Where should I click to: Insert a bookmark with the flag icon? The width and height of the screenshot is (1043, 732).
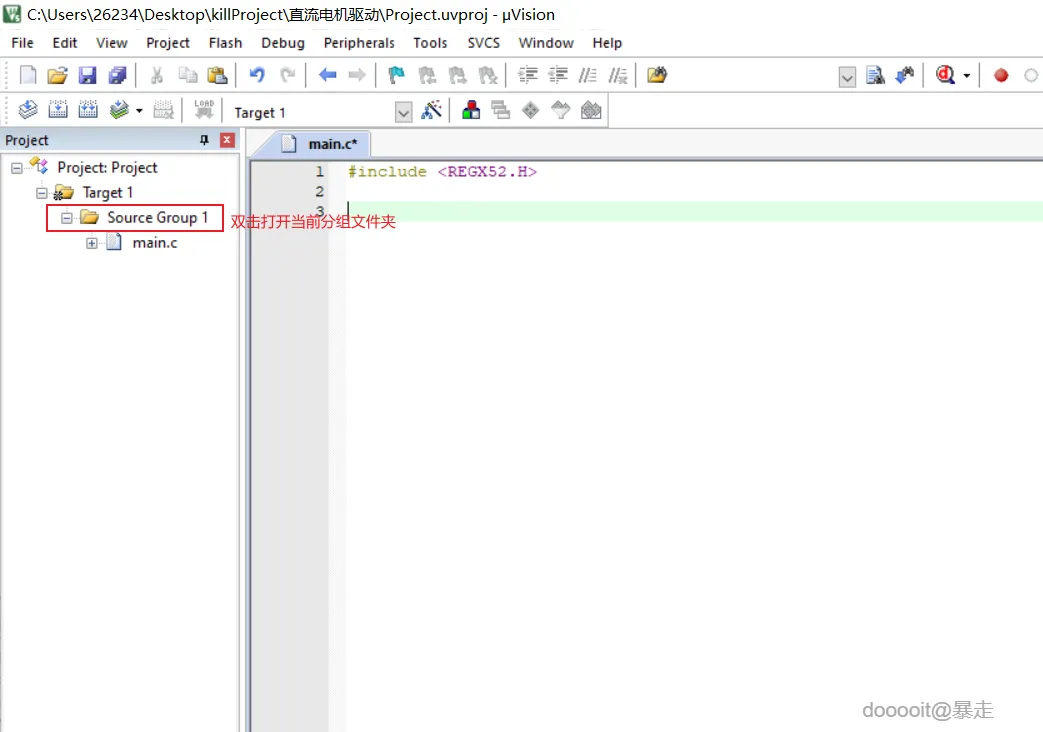tap(396, 75)
